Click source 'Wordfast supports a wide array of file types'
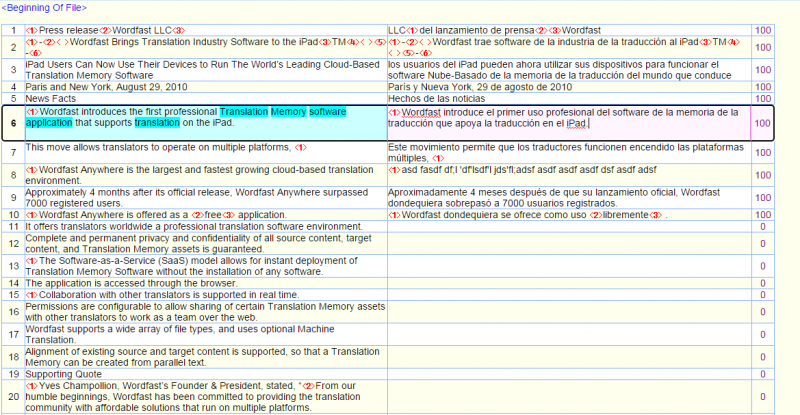 tap(206, 334)
